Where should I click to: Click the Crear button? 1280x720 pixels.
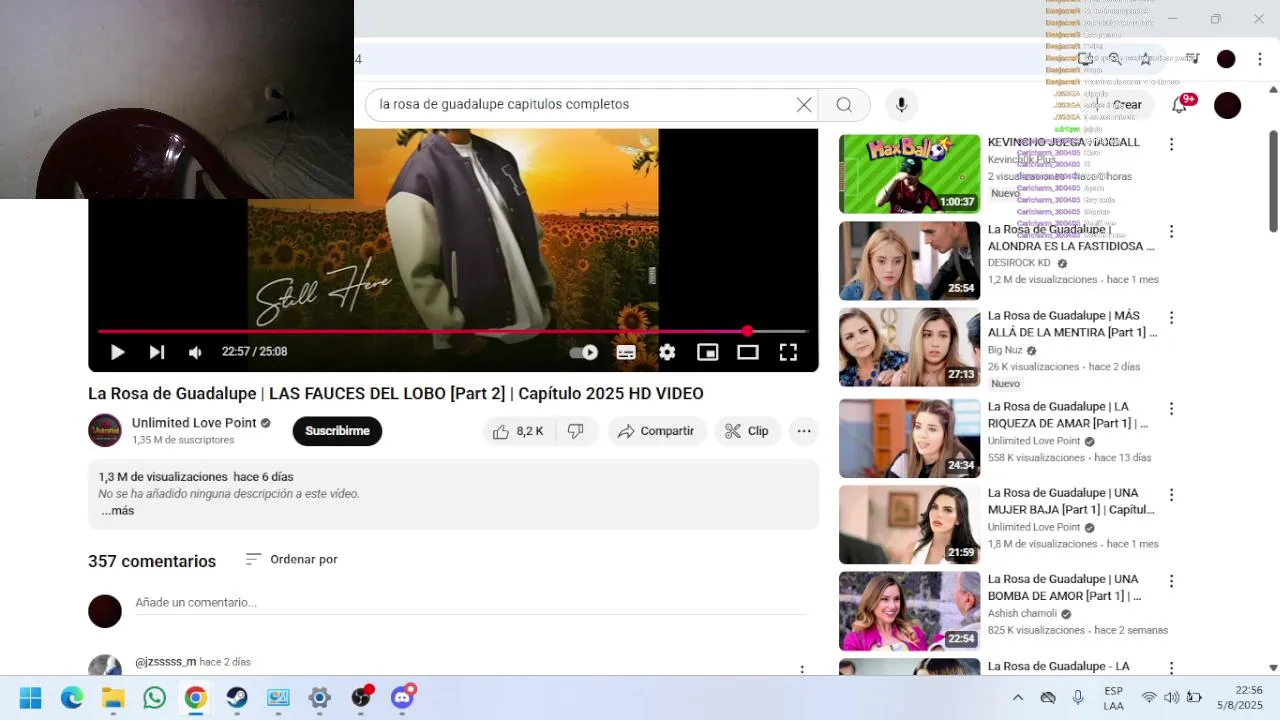pyautogui.click(x=1120, y=104)
